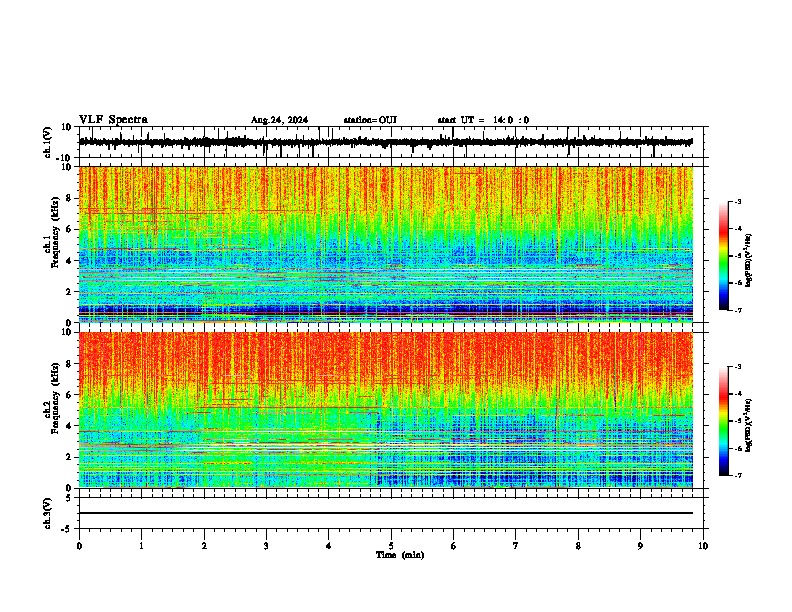Screen dimensions: 792x612
Task: Click time axis tick label 9
Action: click(x=640, y=546)
